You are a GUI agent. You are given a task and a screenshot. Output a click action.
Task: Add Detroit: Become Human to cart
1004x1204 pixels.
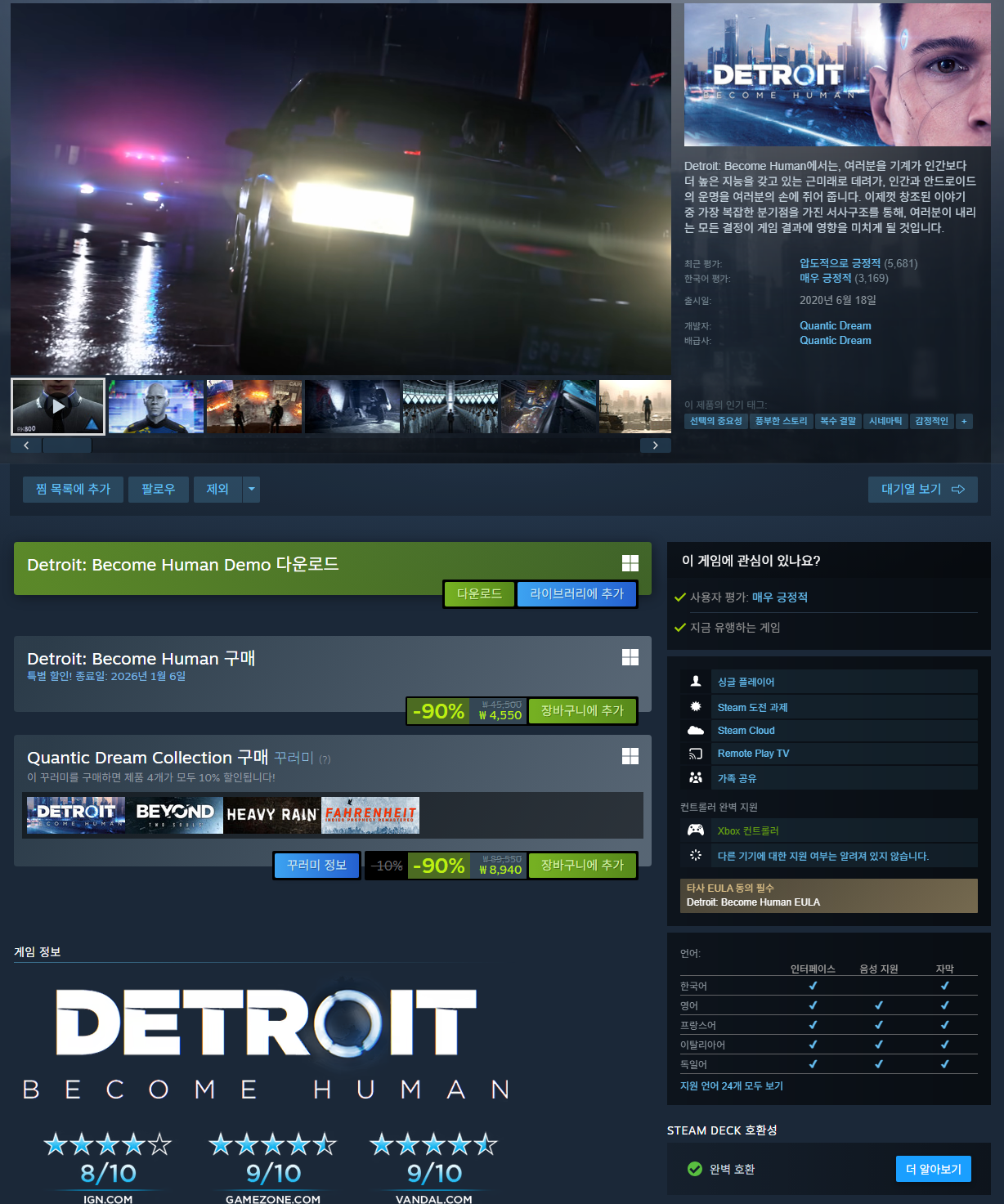(x=582, y=710)
